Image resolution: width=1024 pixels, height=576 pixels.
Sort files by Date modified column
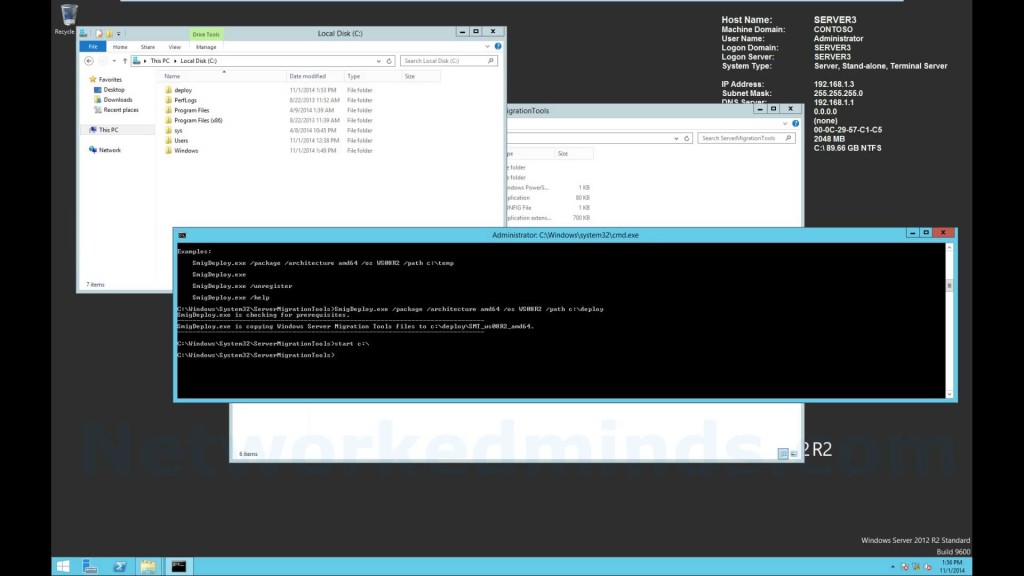(x=307, y=76)
